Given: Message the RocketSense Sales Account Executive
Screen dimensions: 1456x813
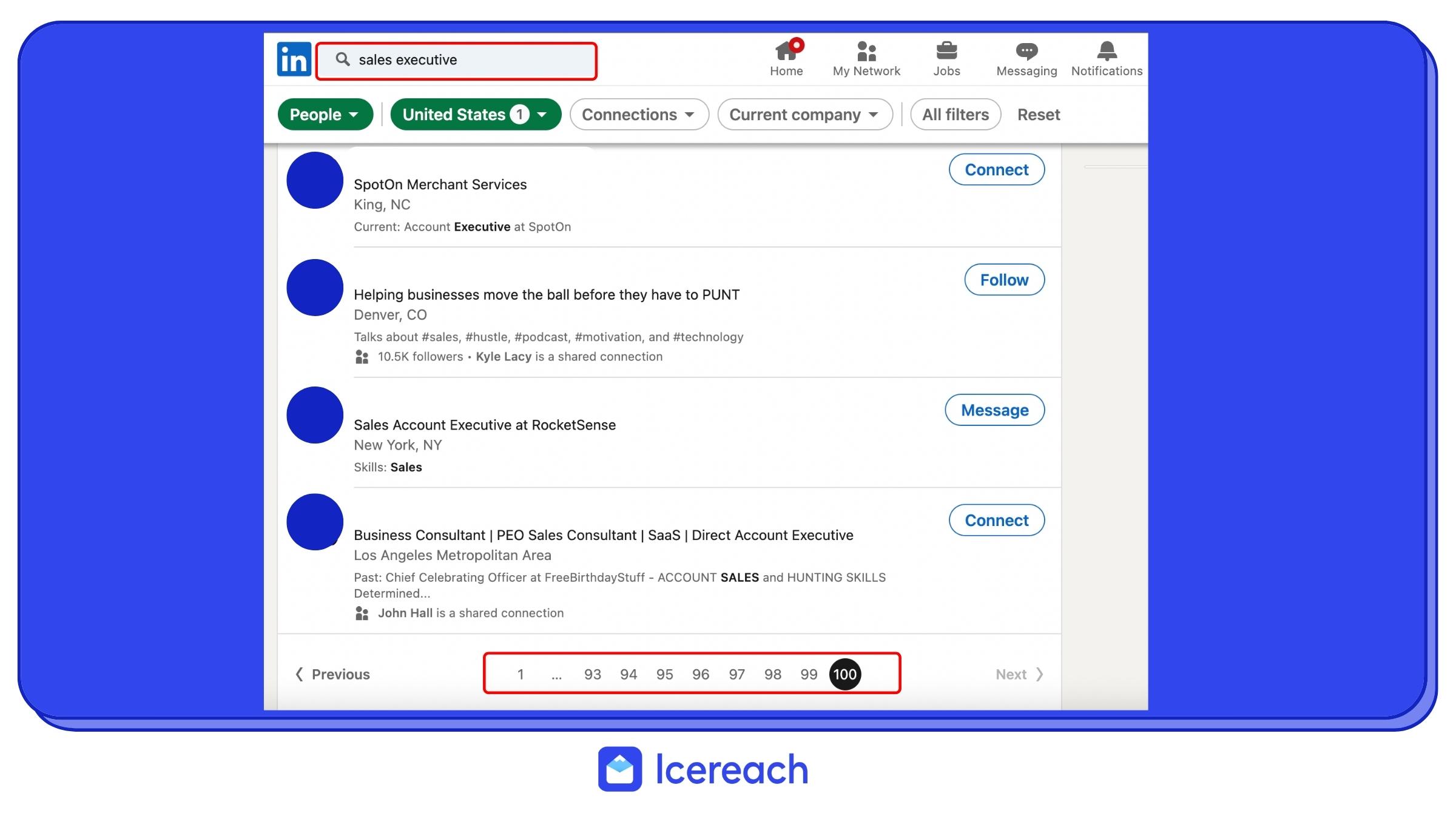Looking at the screenshot, I should [x=994, y=410].
